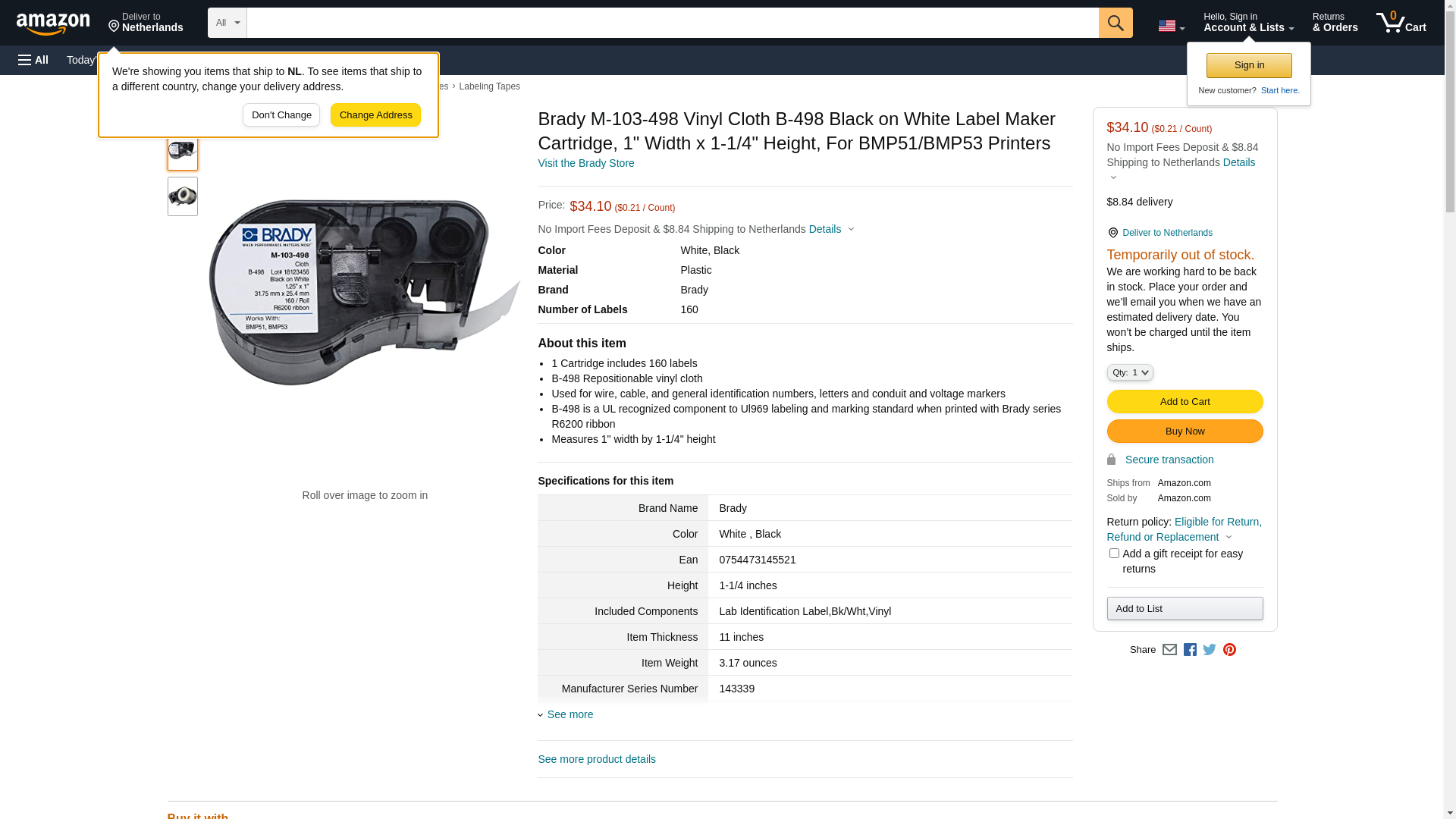Image resolution: width=1456 pixels, height=819 pixels.
Task: Open the hamburger All menu
Action: (x=33, y=60)
